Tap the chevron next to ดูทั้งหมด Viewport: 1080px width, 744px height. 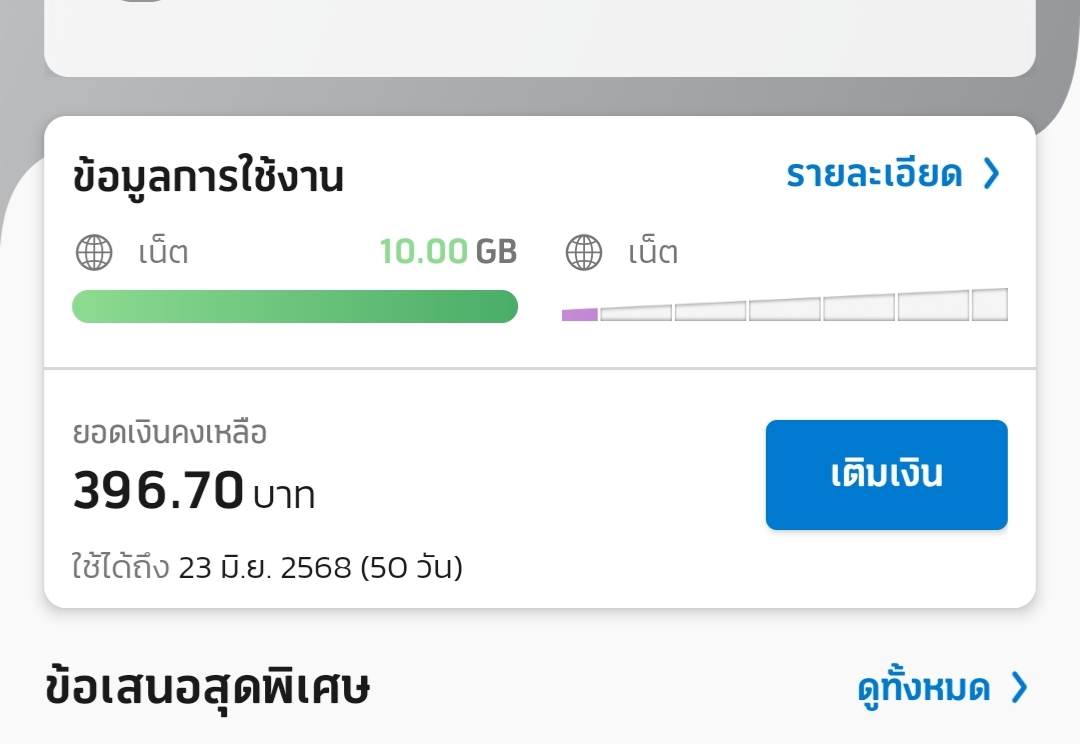pos(1019,688)
